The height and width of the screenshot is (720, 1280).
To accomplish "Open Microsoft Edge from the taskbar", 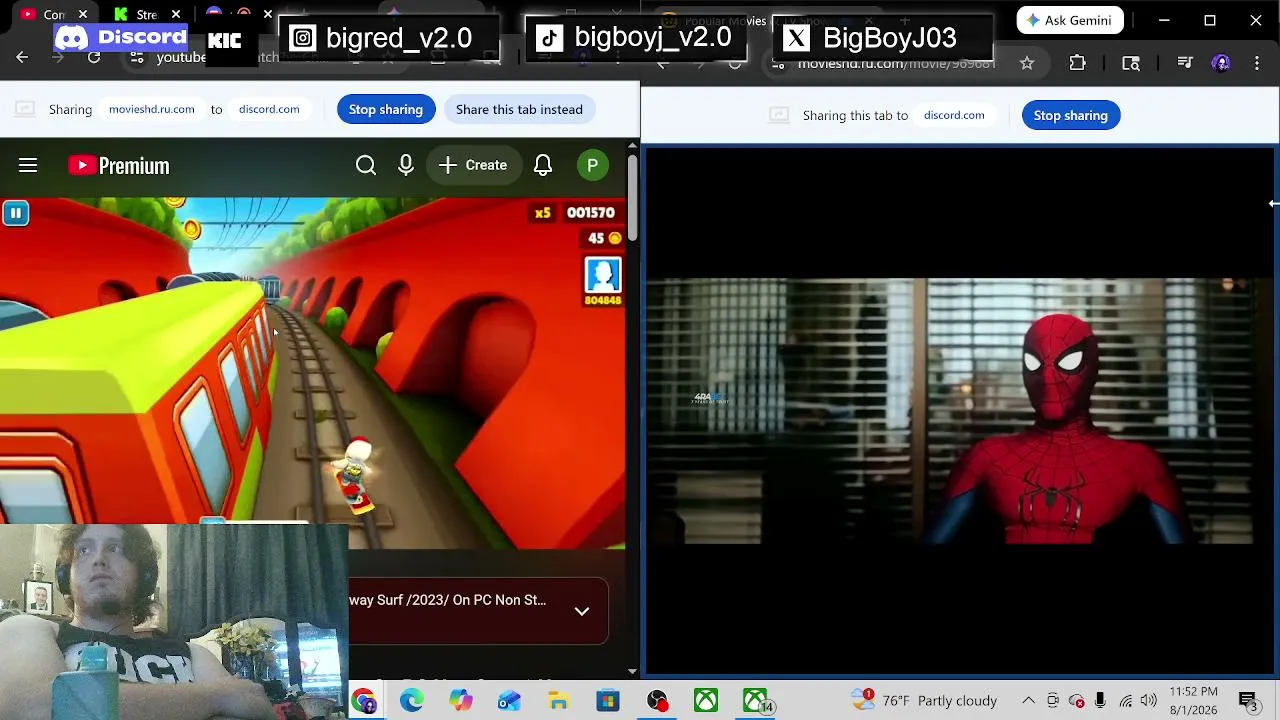I will 412,701.
